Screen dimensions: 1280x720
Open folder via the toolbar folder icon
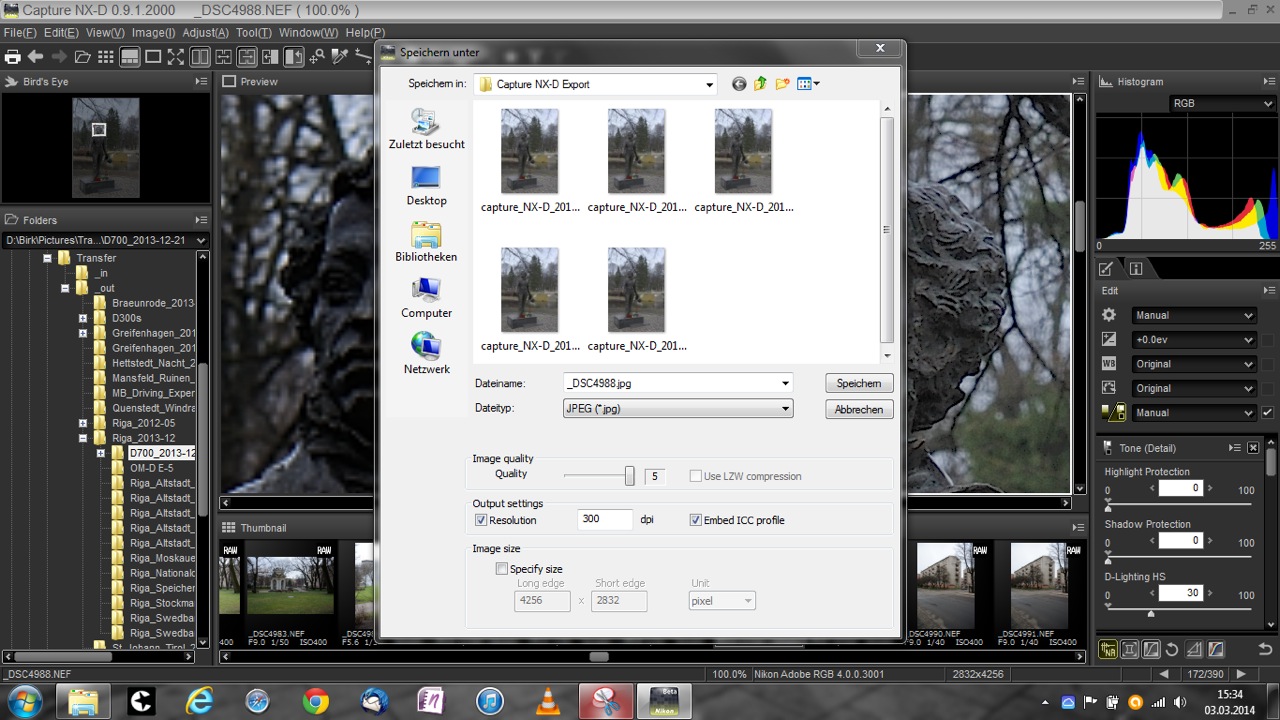coord(82,57)
